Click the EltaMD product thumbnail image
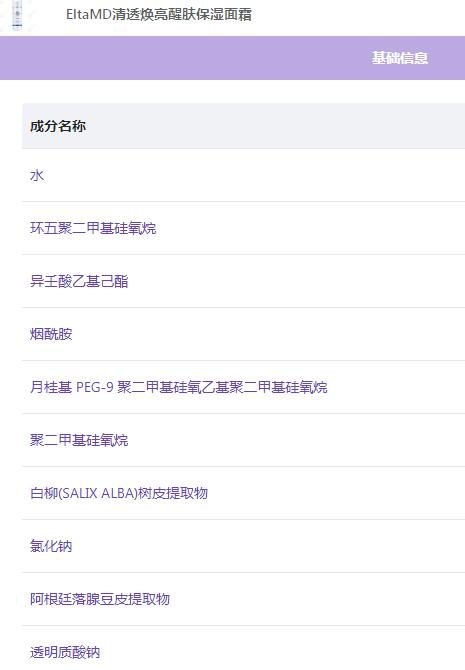 [17, 15]
